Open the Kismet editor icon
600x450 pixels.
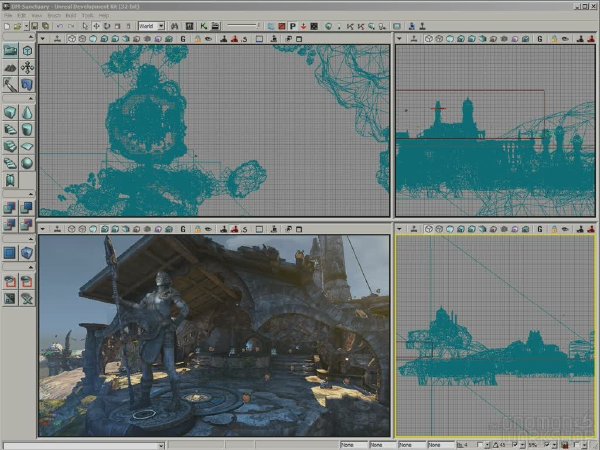click(204, 26)
